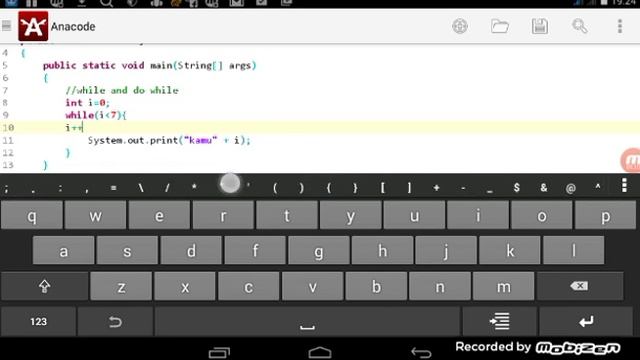The image size is (640, 360).
Task: Tap the indent/tab key
Action: coord(500,322)
